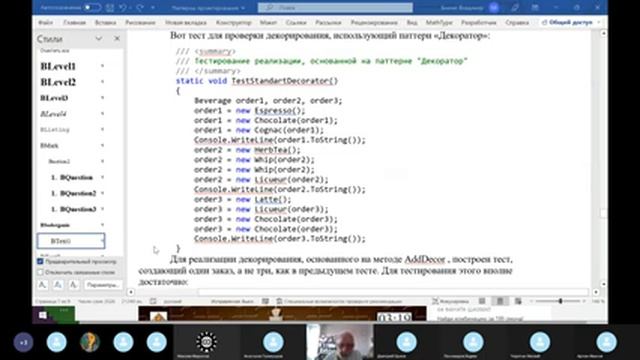Switch to the Макет ribbon tab
The width and height of the screenshot is (640, 360).
pyautogui.click(x=268, y=22)
